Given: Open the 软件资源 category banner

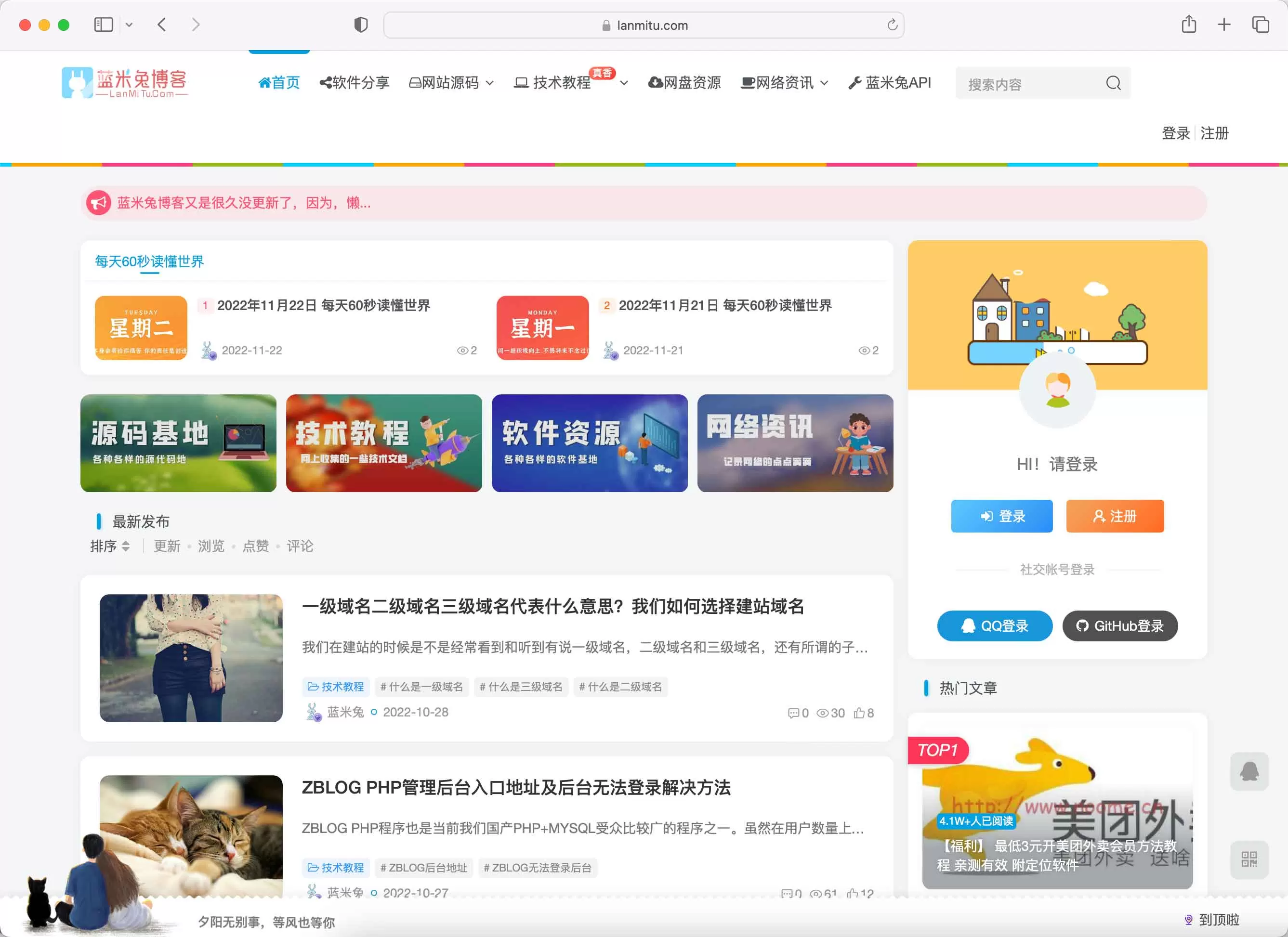Looking at the screenshot, I should (x=590, y=442).
